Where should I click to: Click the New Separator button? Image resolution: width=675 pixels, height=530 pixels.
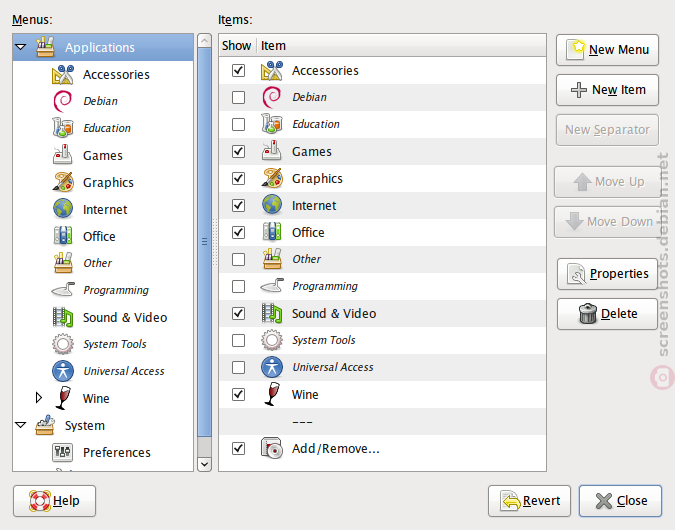[607, 130]
